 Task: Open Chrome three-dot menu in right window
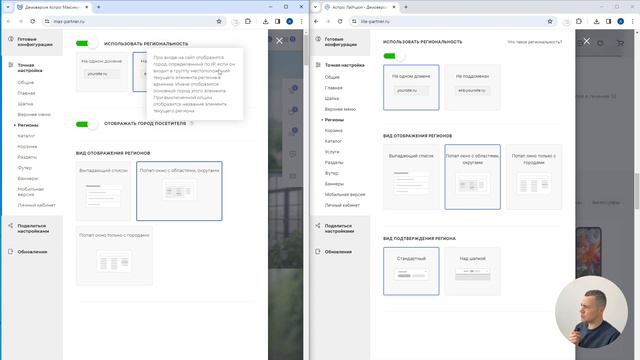[x=632, y=21]
